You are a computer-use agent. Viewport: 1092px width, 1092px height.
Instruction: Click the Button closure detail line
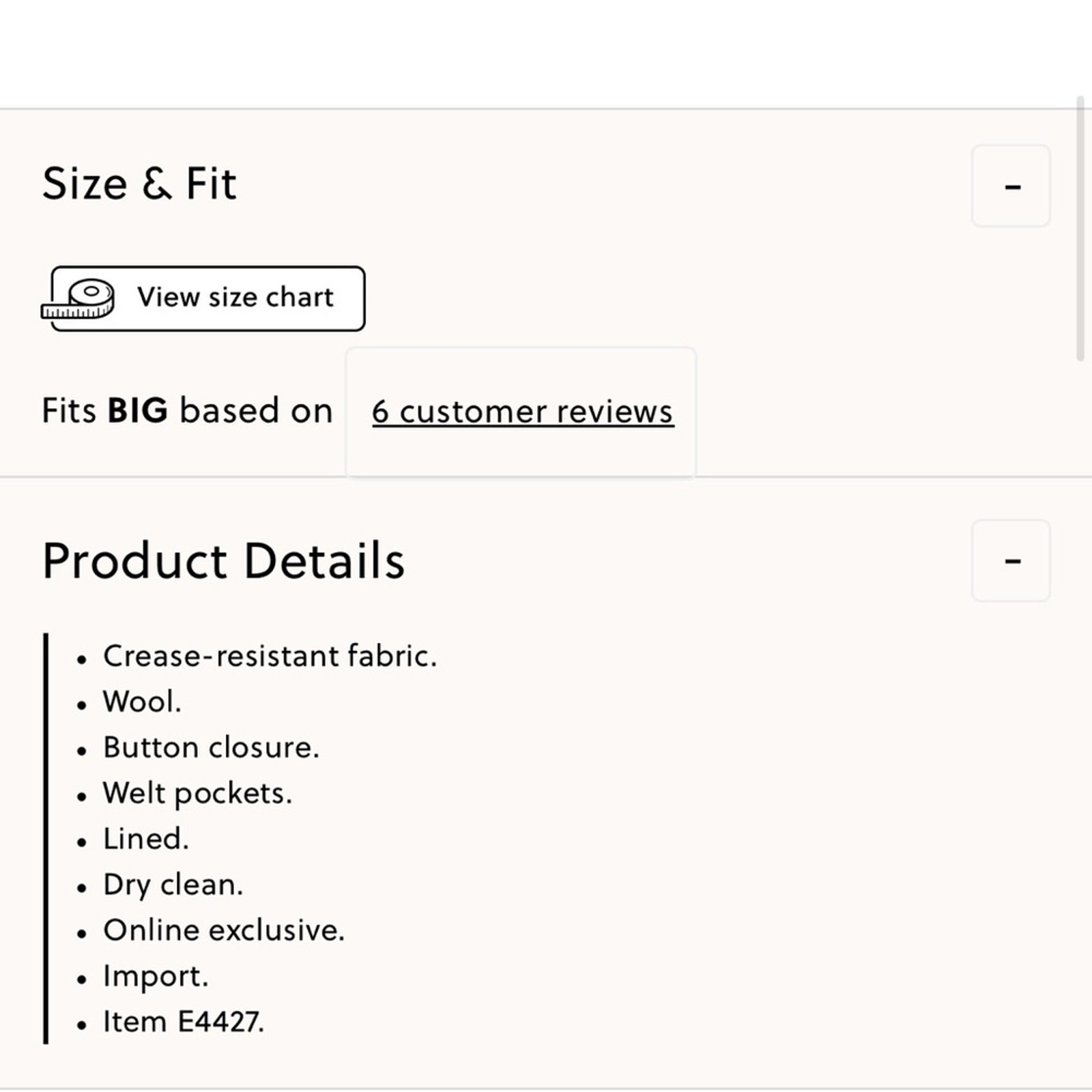[211, 747]
